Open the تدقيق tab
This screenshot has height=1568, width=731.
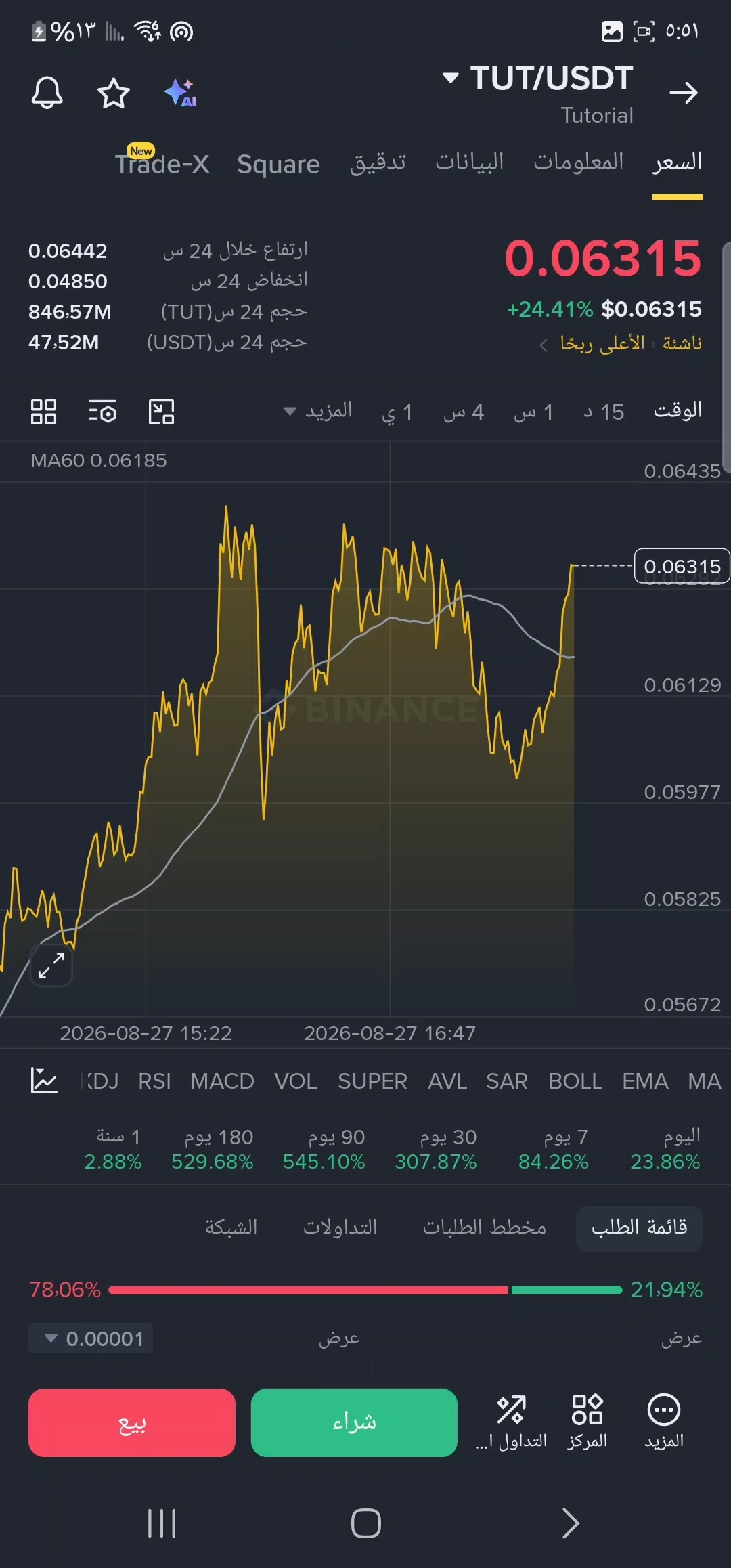point(378,162)
